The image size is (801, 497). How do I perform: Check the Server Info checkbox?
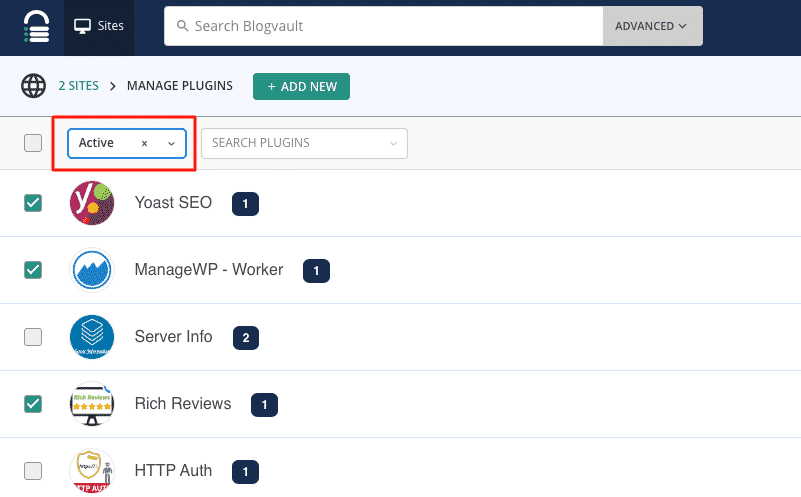click(x=33, y=337)
